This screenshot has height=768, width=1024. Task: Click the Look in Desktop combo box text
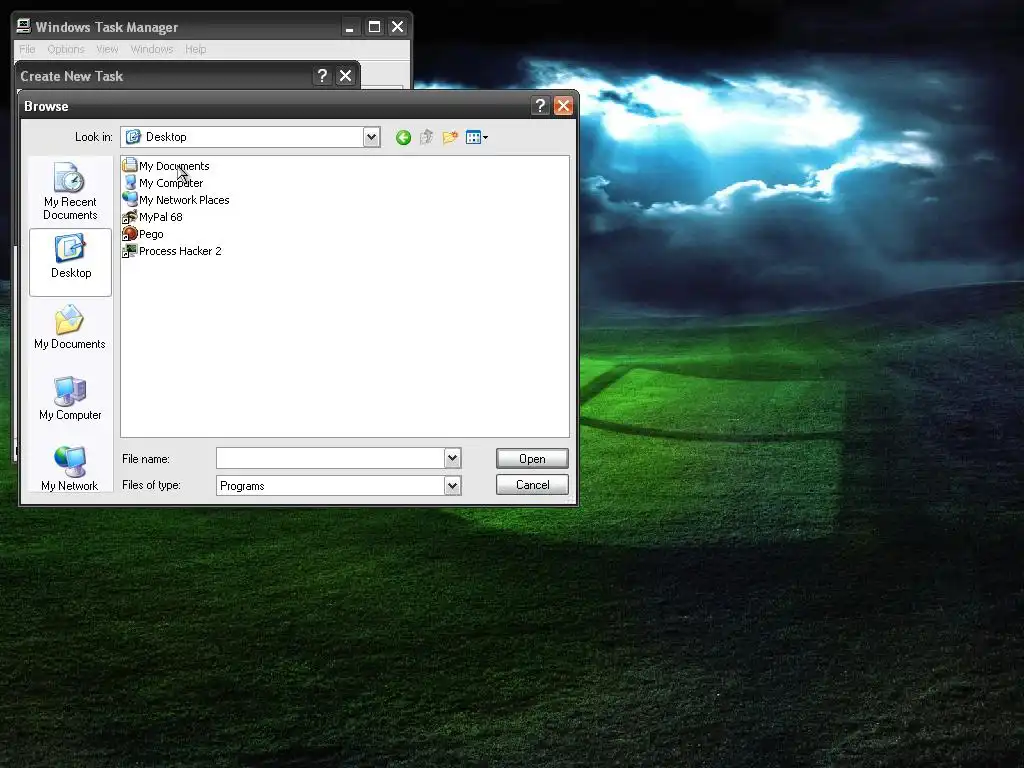pos(166,136)
